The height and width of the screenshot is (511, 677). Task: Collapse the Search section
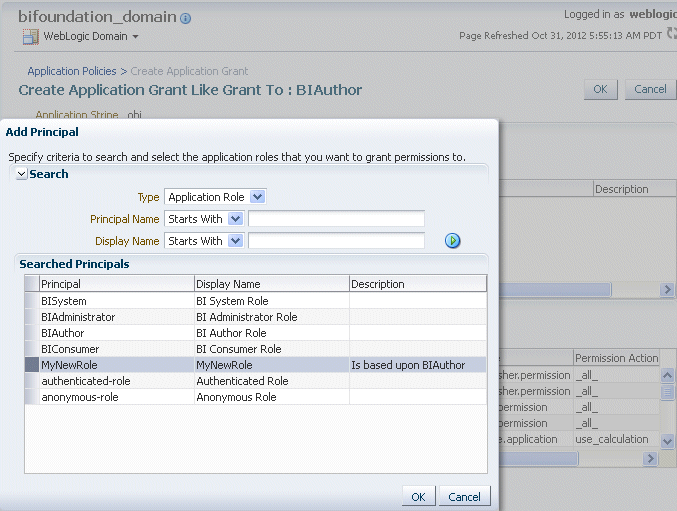pyautogui.click(x=21, y=174)
